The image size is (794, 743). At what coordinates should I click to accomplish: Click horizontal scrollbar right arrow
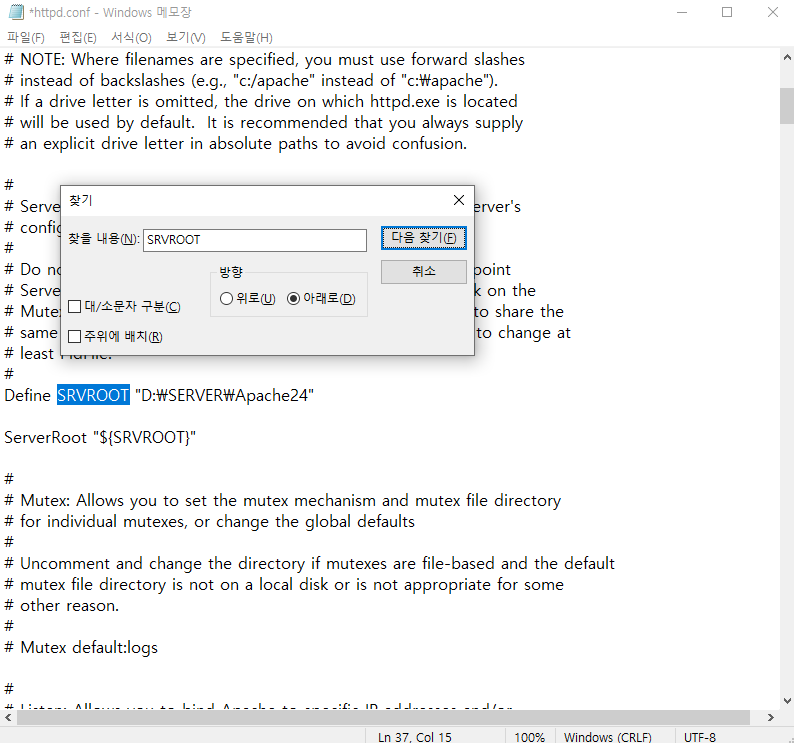[770, 717]
